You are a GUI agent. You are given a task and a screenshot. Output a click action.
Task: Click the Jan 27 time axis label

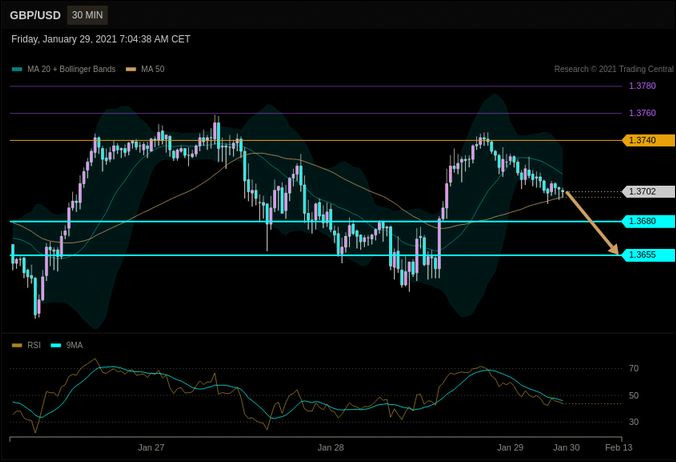[151, 447]
